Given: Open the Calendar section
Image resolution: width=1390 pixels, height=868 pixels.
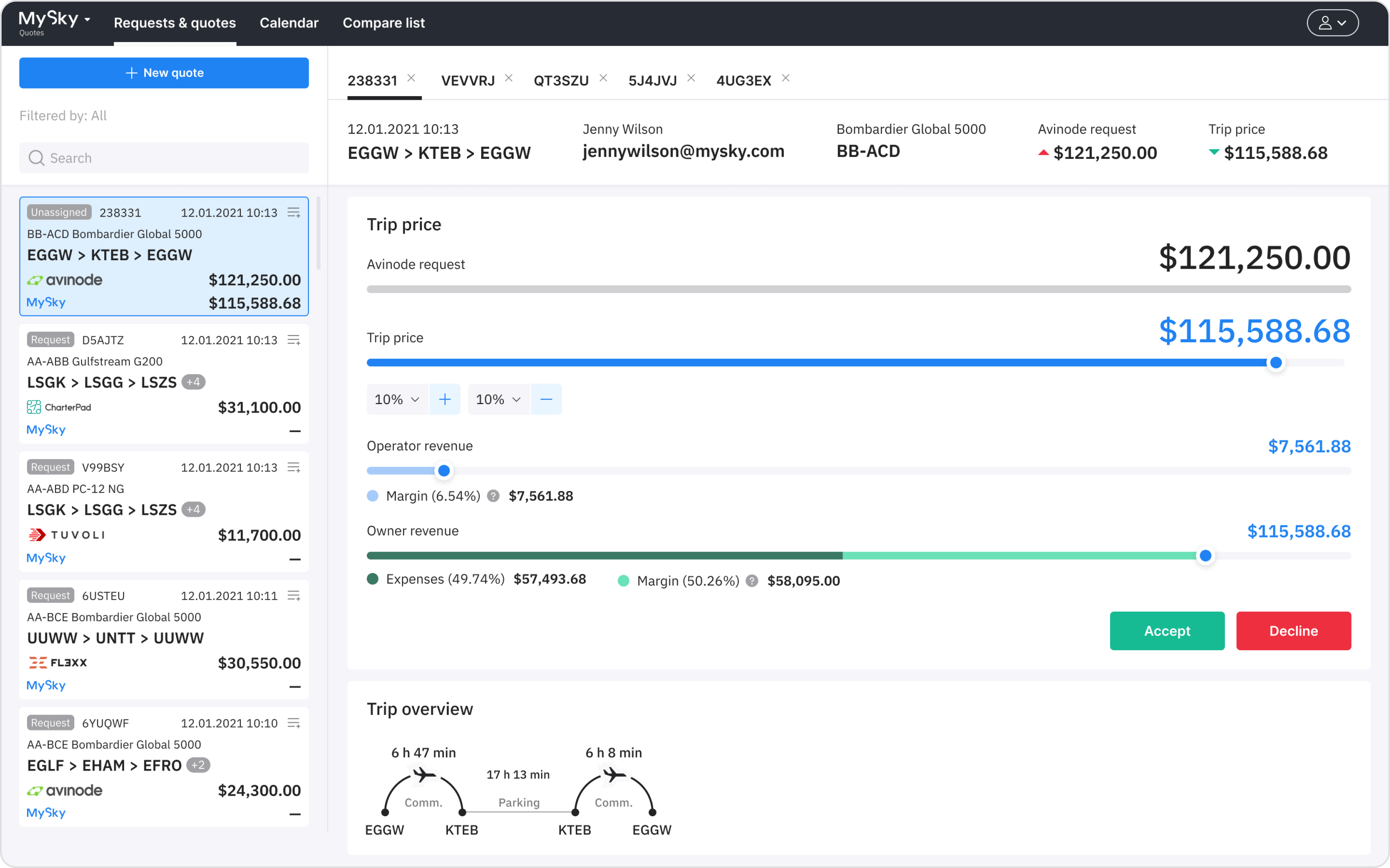Looking at the screenshot, I should coord(289,23).
